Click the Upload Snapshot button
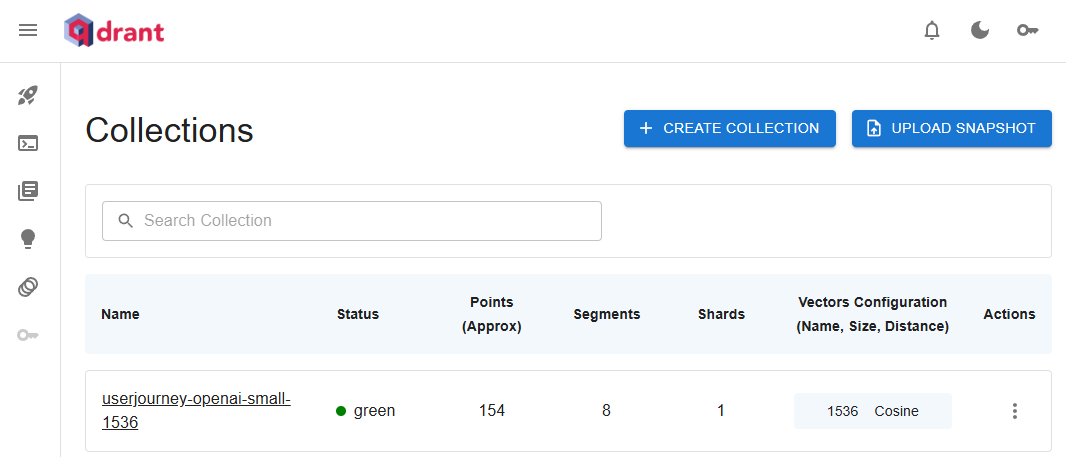This screenshot has height=457, width=1066. 951,128
